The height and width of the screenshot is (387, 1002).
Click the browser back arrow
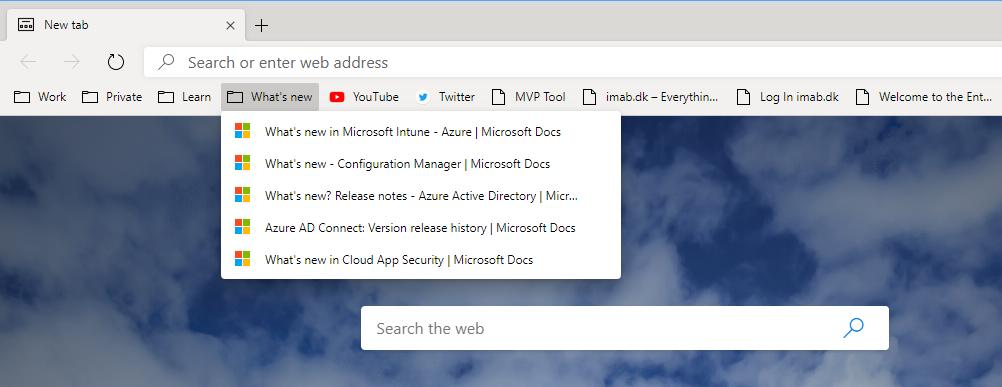[x=28, y=62]
